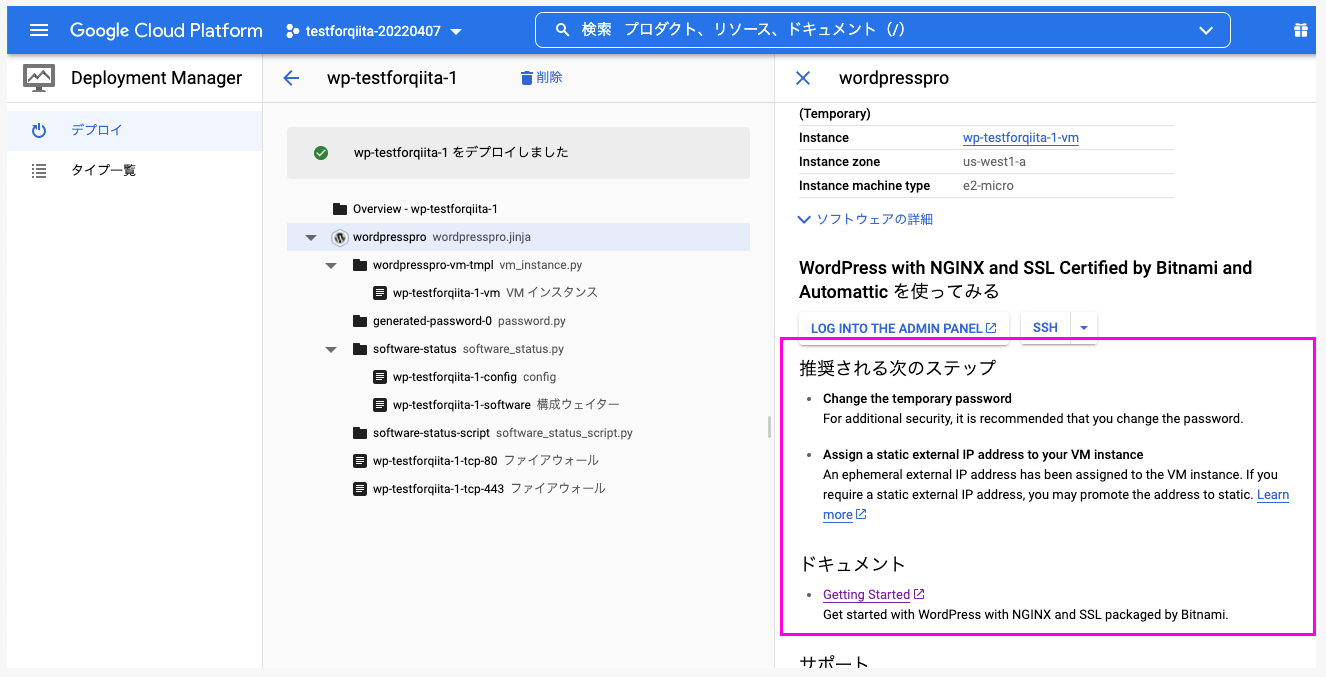Collapse the wordpresspro-vm-tmpl node
This screenshot has width=1326, height=677.
(x=331, y=266)
